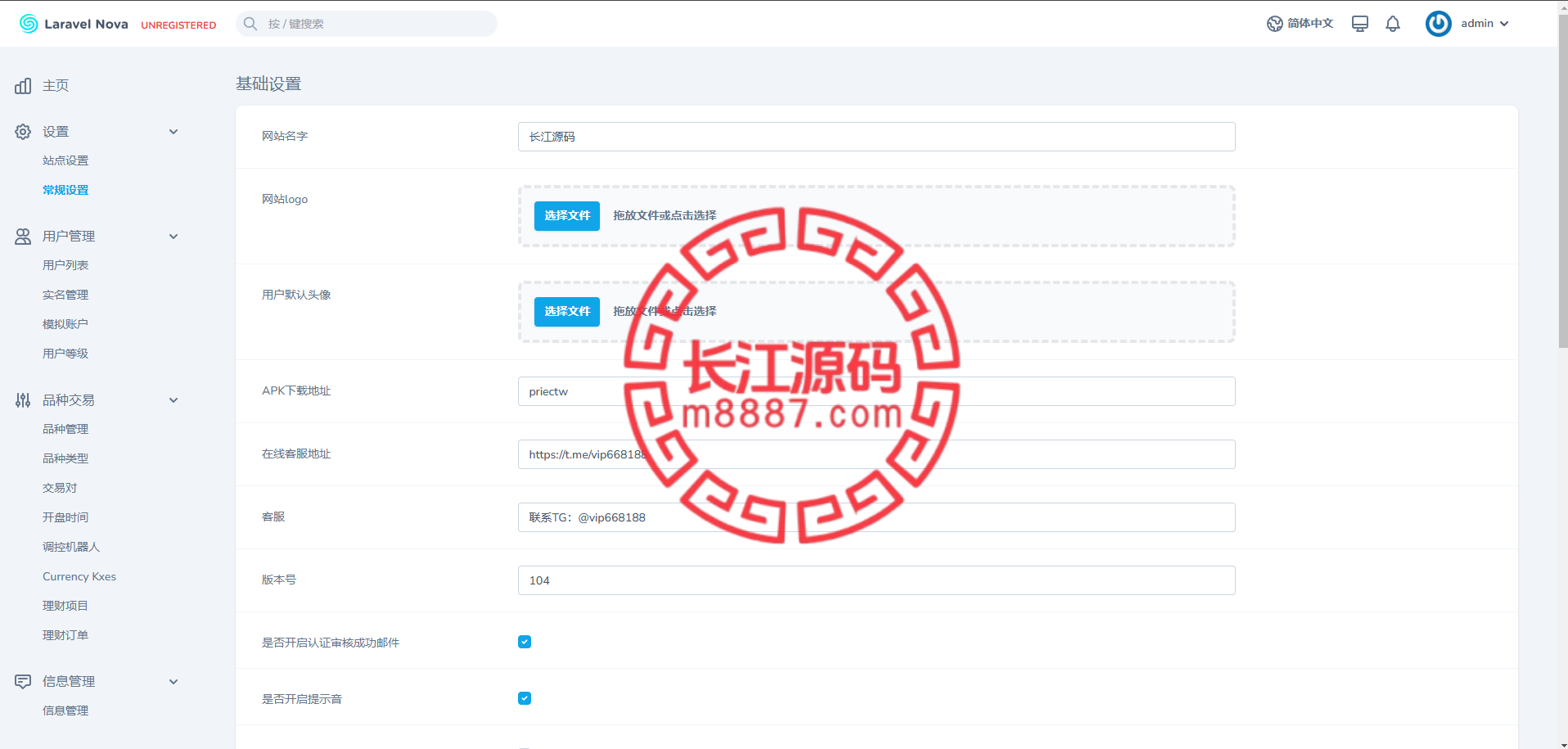Focus the top search field
The height and width of the screenshot is (749, 1568).
367,24
